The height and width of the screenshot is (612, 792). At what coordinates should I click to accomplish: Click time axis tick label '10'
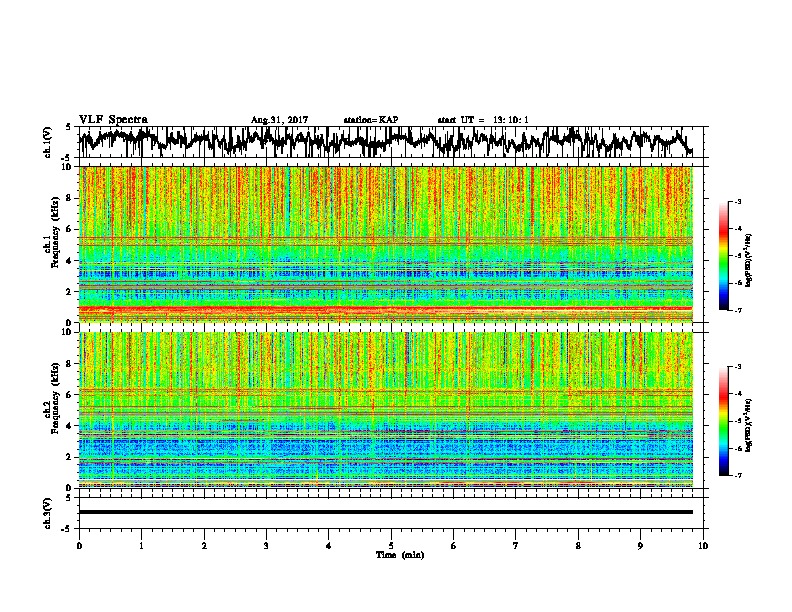click(x=703, y=546)
